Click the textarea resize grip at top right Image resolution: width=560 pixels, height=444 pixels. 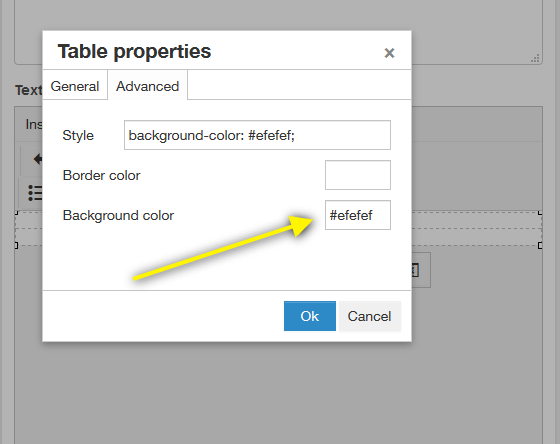point(535,59)
